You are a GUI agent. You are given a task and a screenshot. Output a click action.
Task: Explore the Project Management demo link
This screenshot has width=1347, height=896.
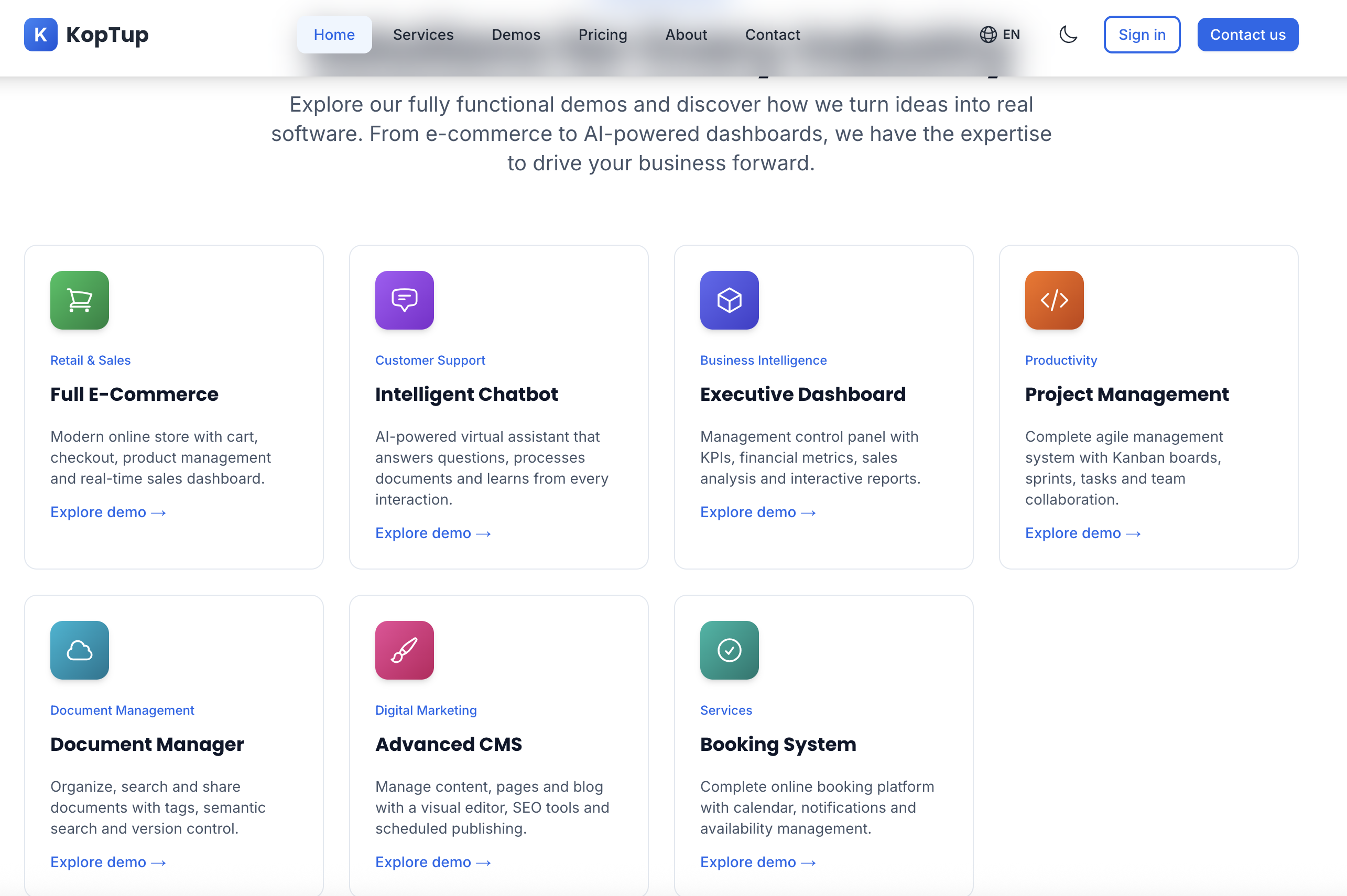pyautogui.click(x=1082, y=533)
